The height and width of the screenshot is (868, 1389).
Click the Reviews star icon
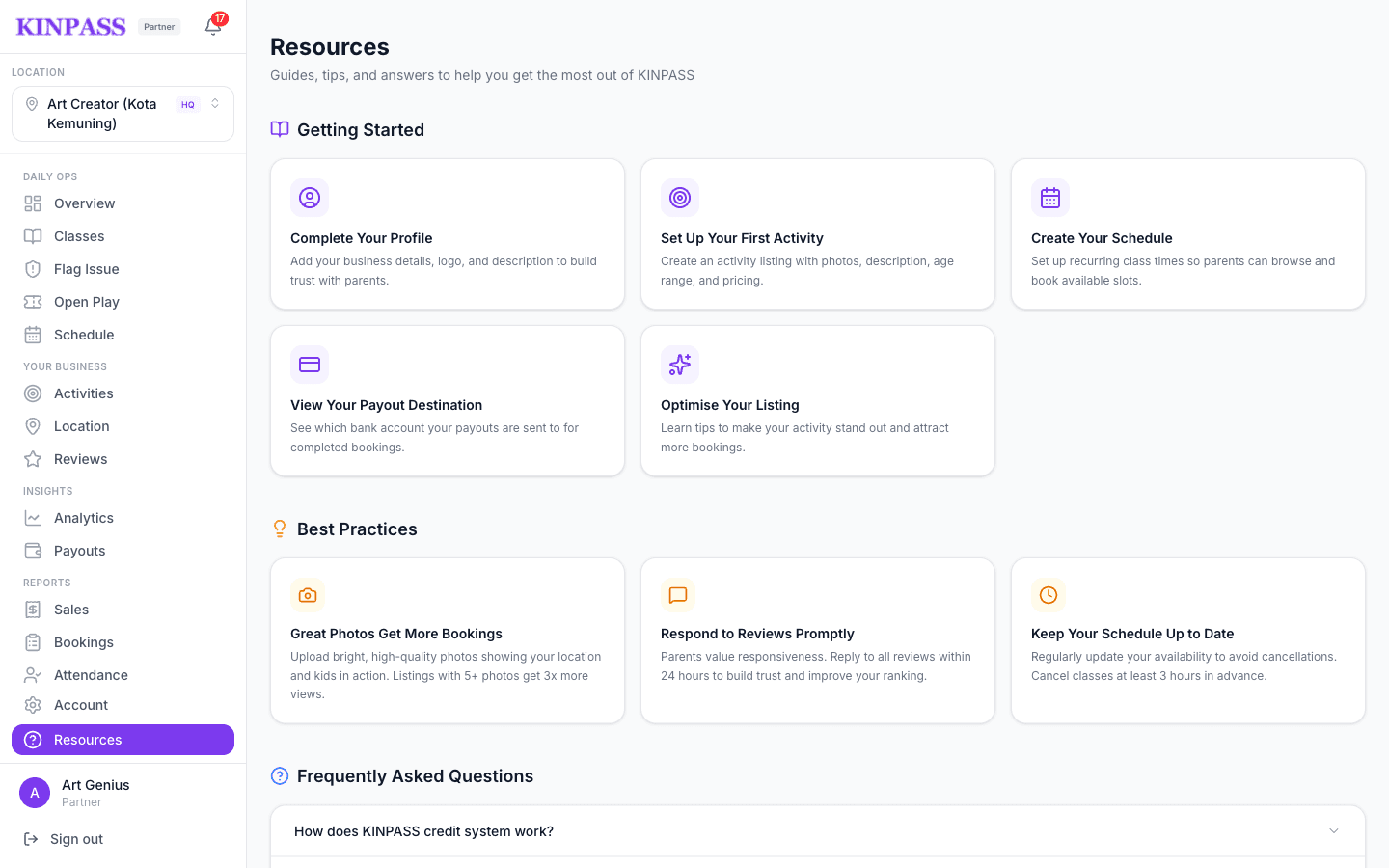tap(33, 459)
